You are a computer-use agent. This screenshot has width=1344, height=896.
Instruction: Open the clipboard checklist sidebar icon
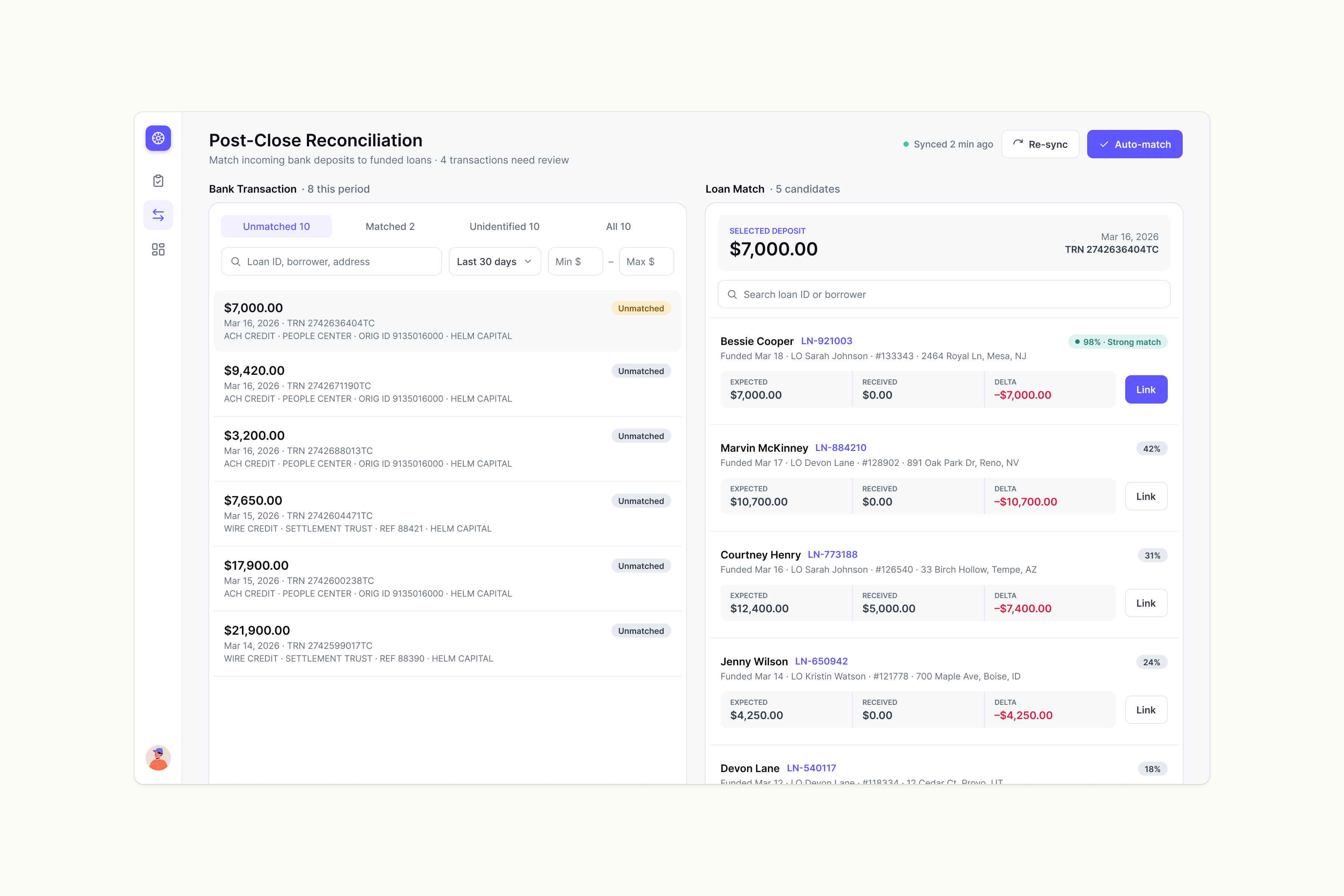(158, 181)
